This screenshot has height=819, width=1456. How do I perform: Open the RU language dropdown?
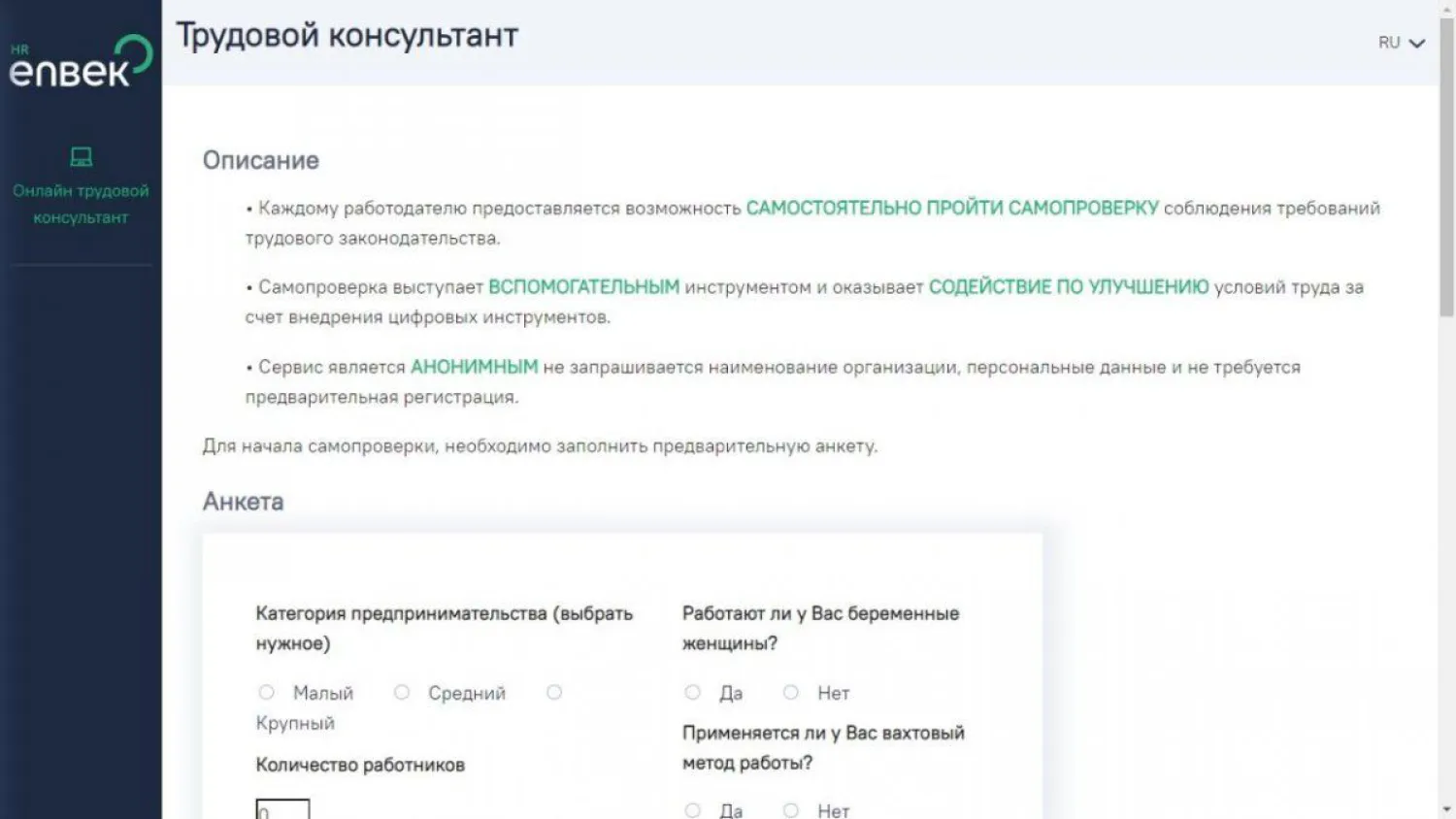[1402, 43]
